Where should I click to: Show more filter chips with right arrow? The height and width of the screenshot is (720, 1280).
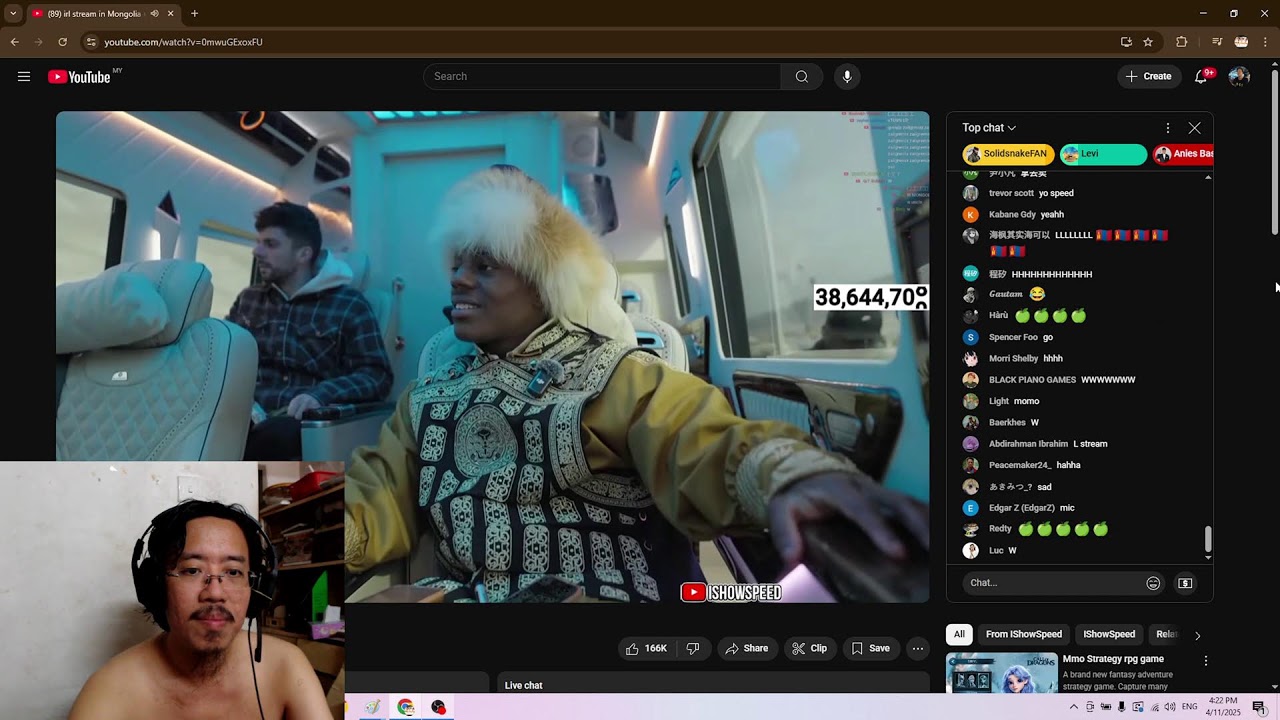click(1197, 635)
